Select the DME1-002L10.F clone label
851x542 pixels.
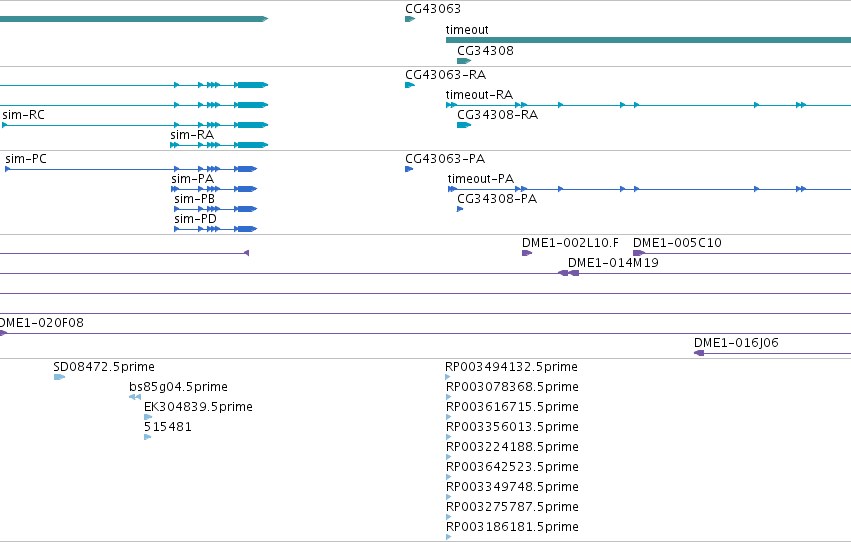570,243
